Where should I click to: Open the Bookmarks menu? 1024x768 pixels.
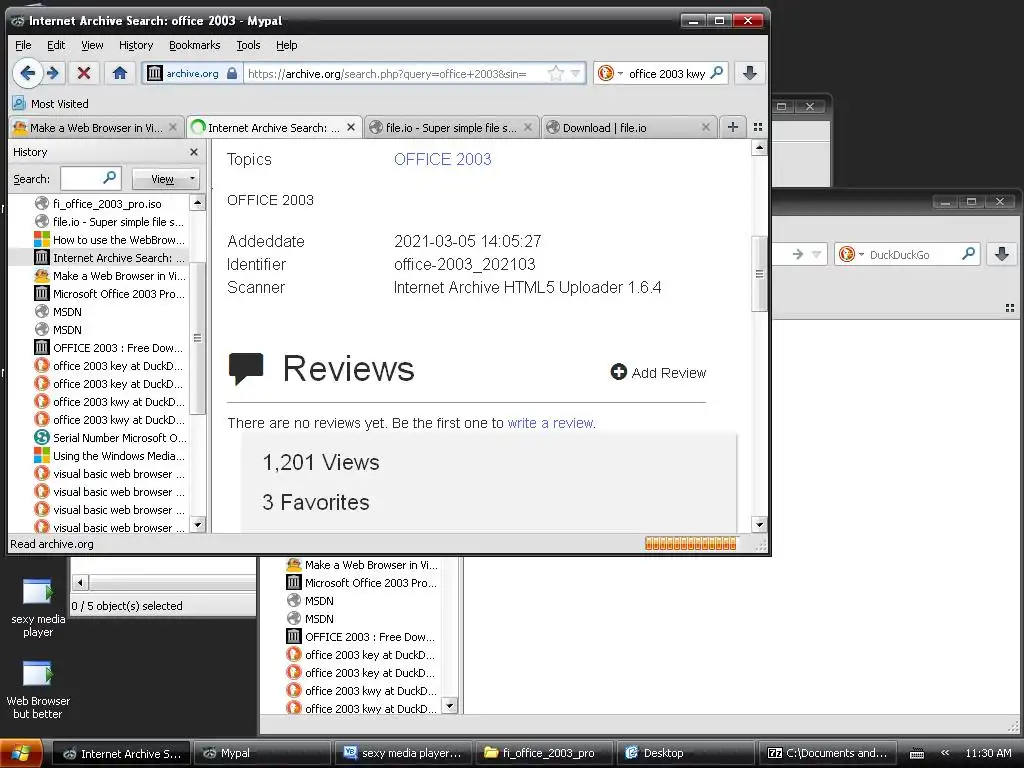(195, 45)
